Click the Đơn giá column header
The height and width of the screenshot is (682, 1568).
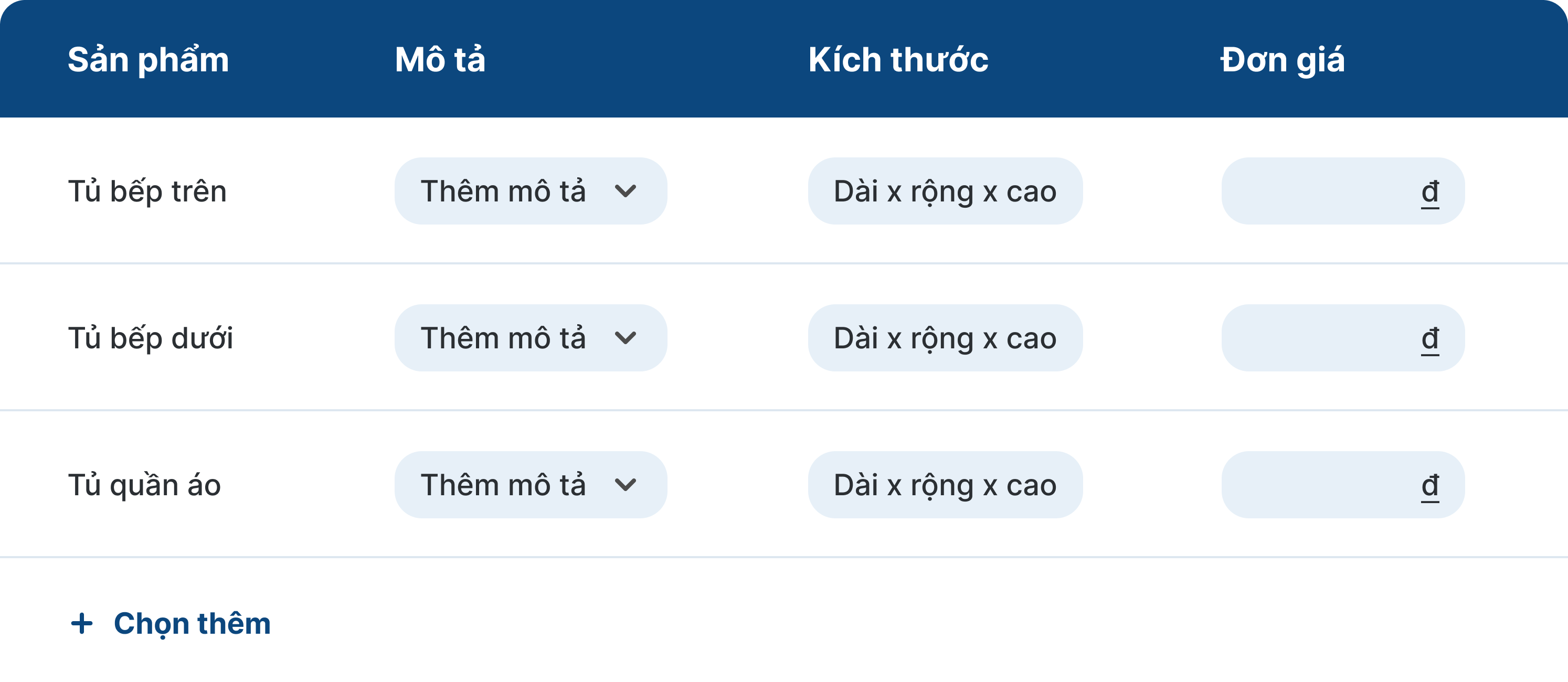[1282, 60]
